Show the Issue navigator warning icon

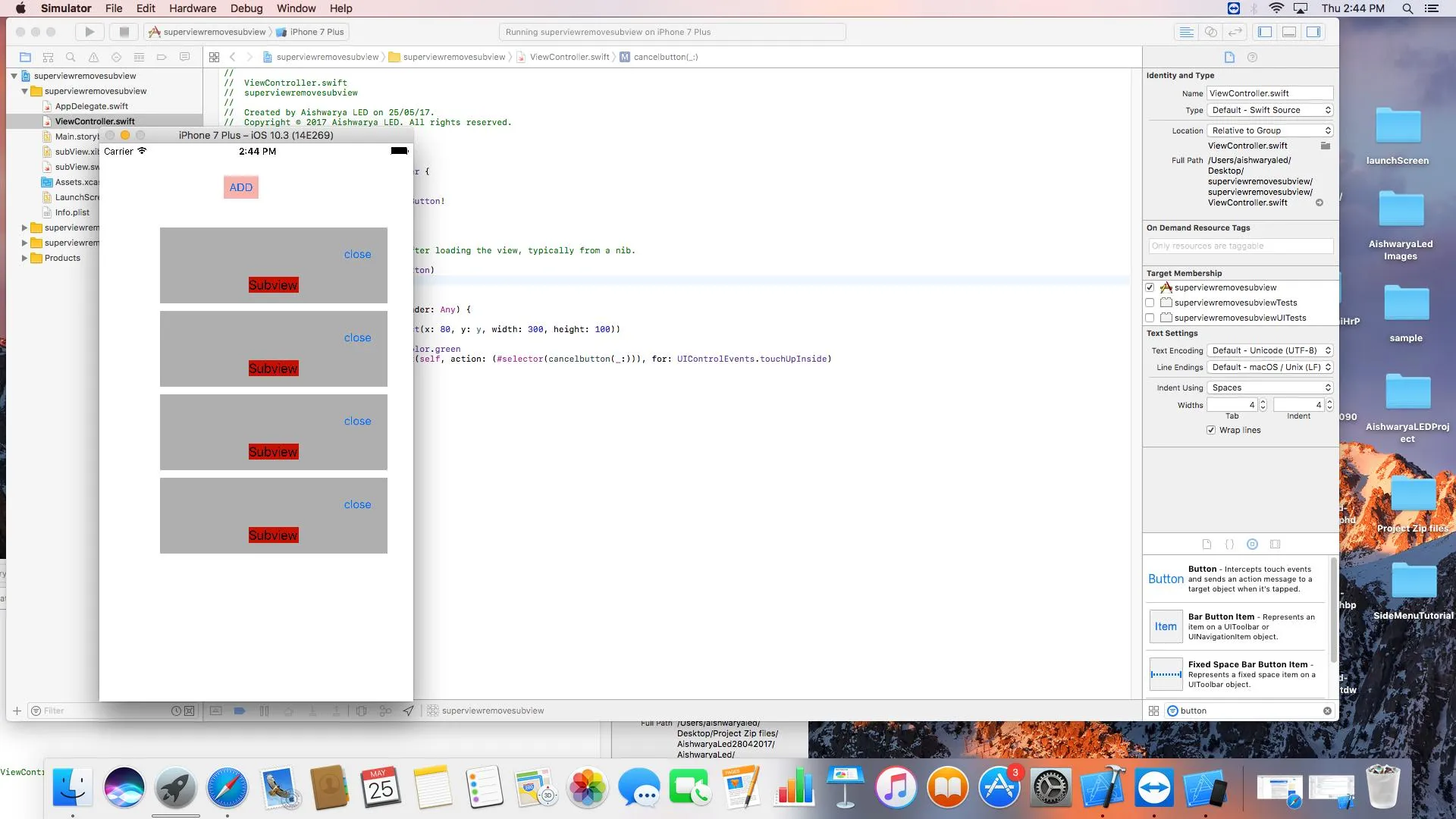(x=93, y=57)
